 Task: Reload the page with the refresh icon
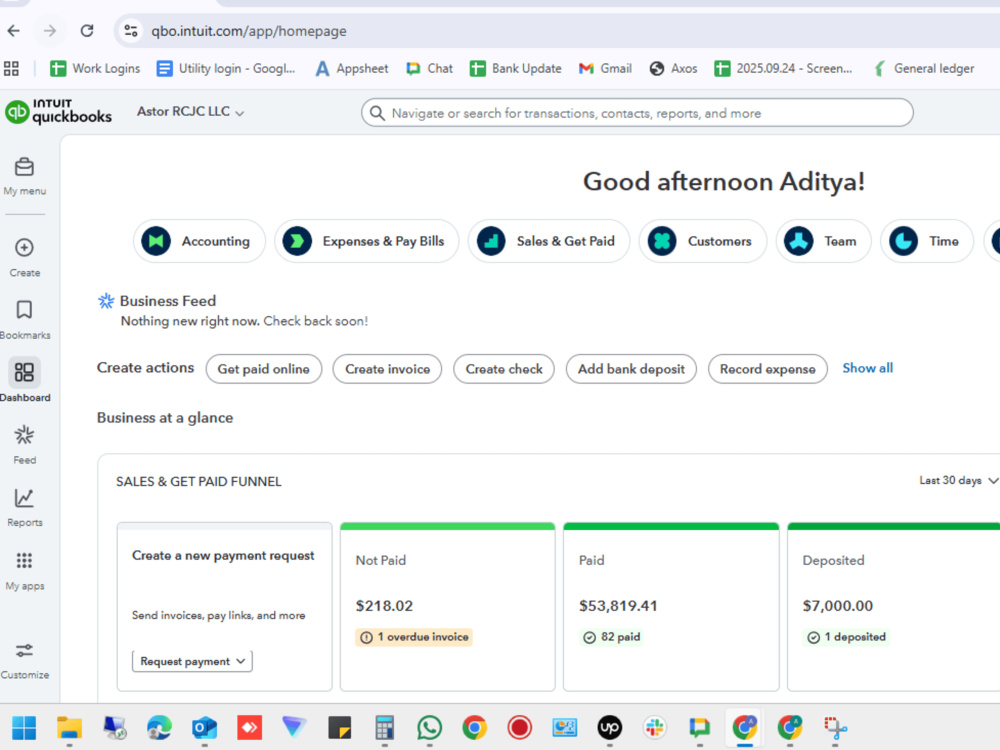click(87, 31)
